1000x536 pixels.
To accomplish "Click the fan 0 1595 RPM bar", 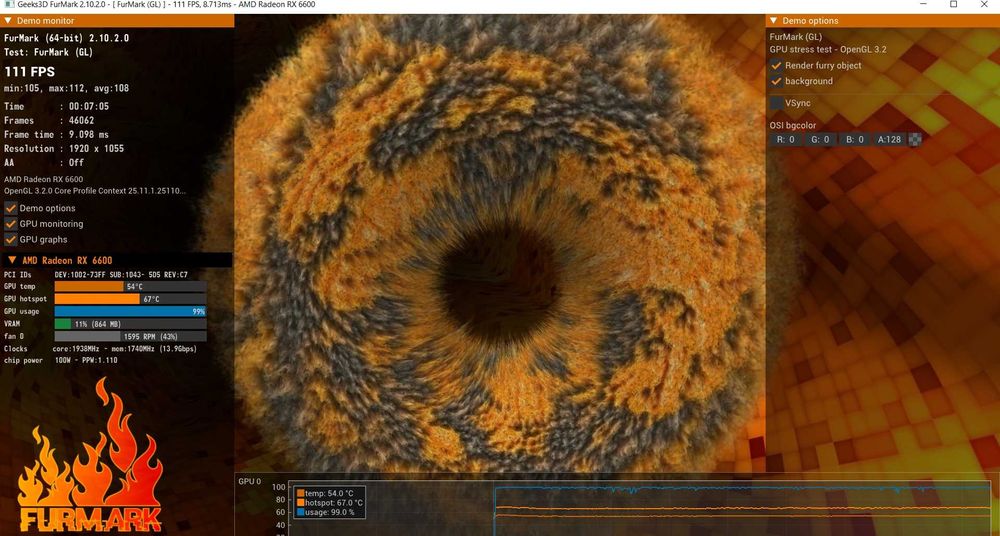I will pos(131,336).
